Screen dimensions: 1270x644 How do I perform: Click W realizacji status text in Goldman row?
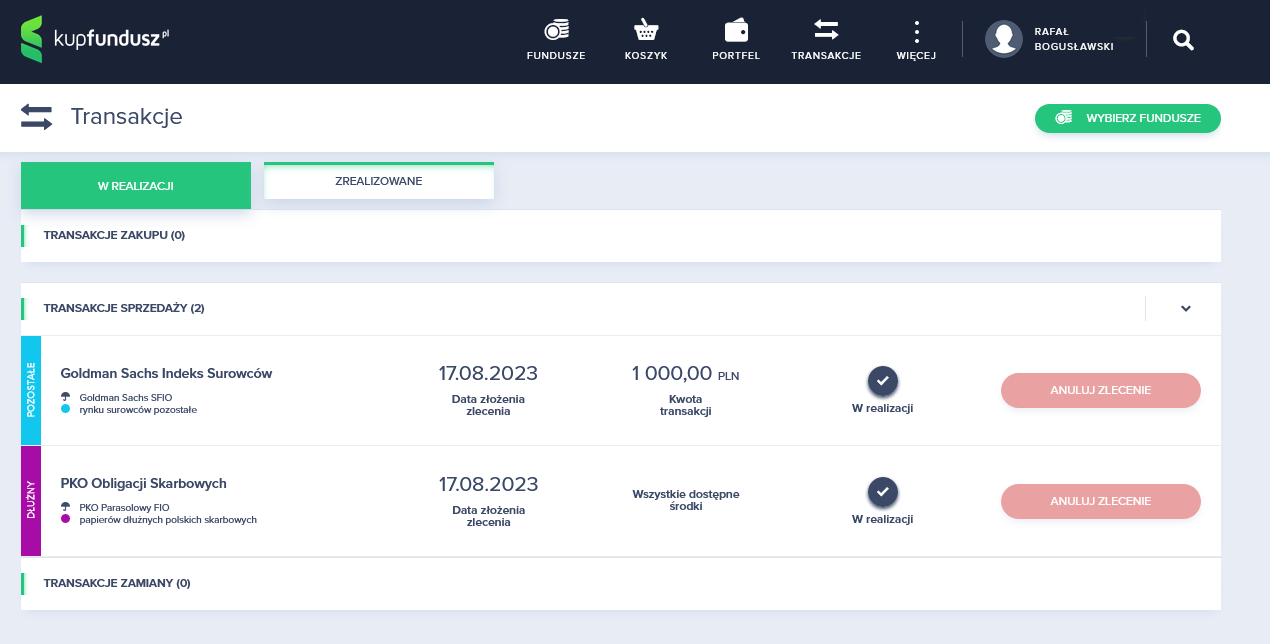[882, 408]
